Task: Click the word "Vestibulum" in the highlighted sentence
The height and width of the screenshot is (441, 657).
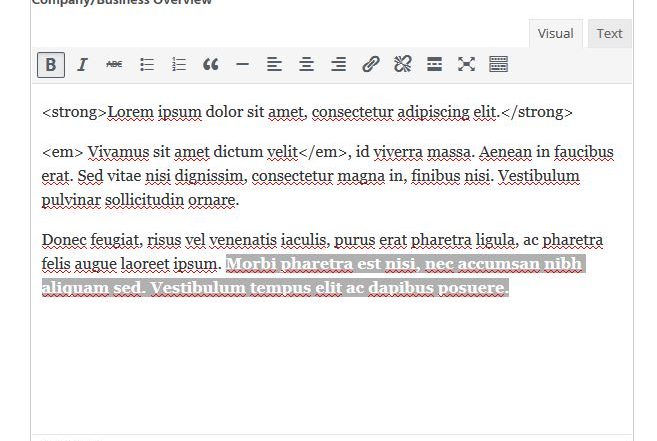Action: pos(198,288)
